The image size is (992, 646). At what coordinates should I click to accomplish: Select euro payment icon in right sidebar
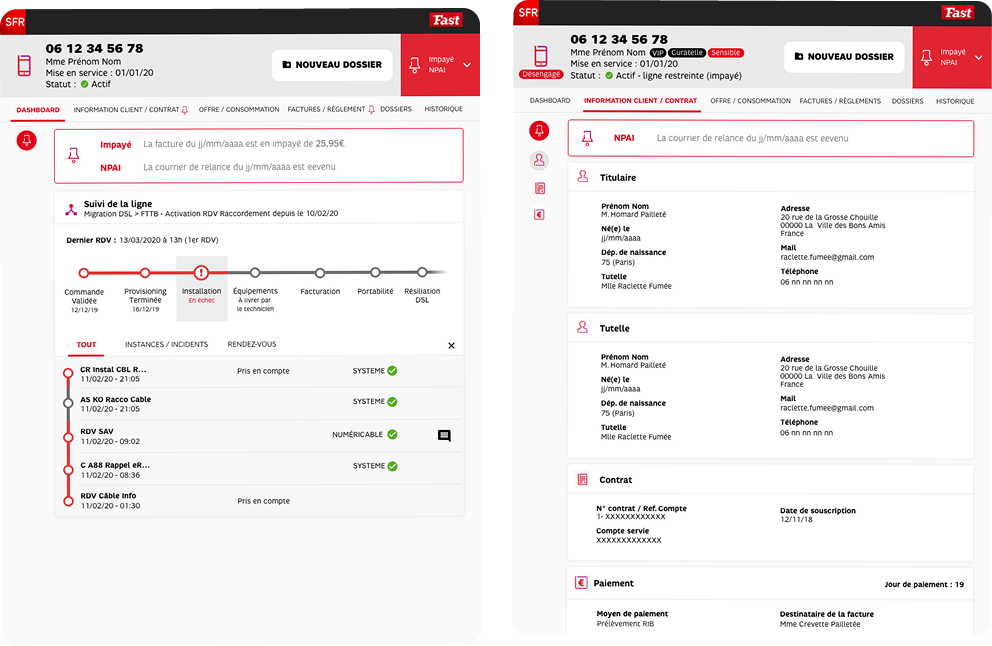[539, 214]
